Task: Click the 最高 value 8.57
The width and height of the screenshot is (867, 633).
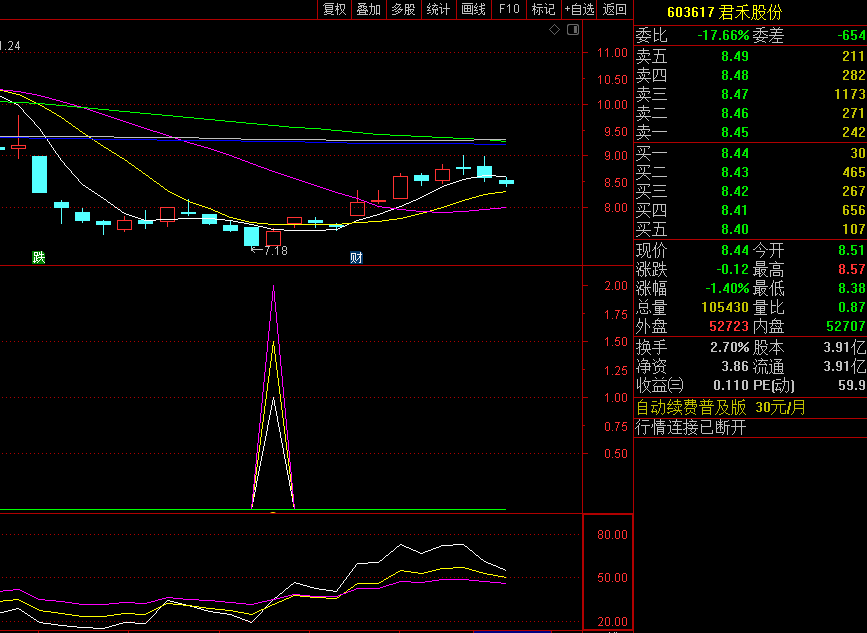Action: (x=852, y=269)
